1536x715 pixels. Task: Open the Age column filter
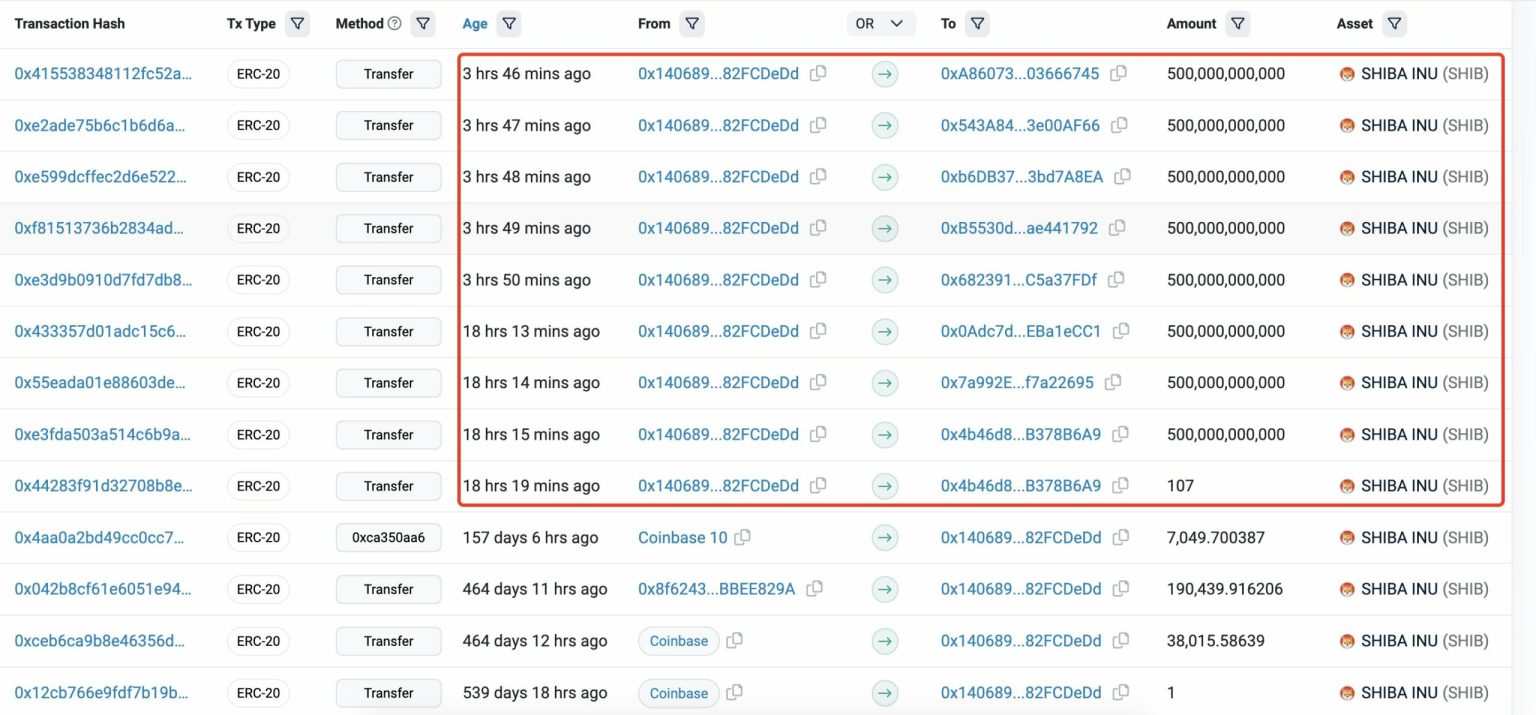tap(508, 24)
